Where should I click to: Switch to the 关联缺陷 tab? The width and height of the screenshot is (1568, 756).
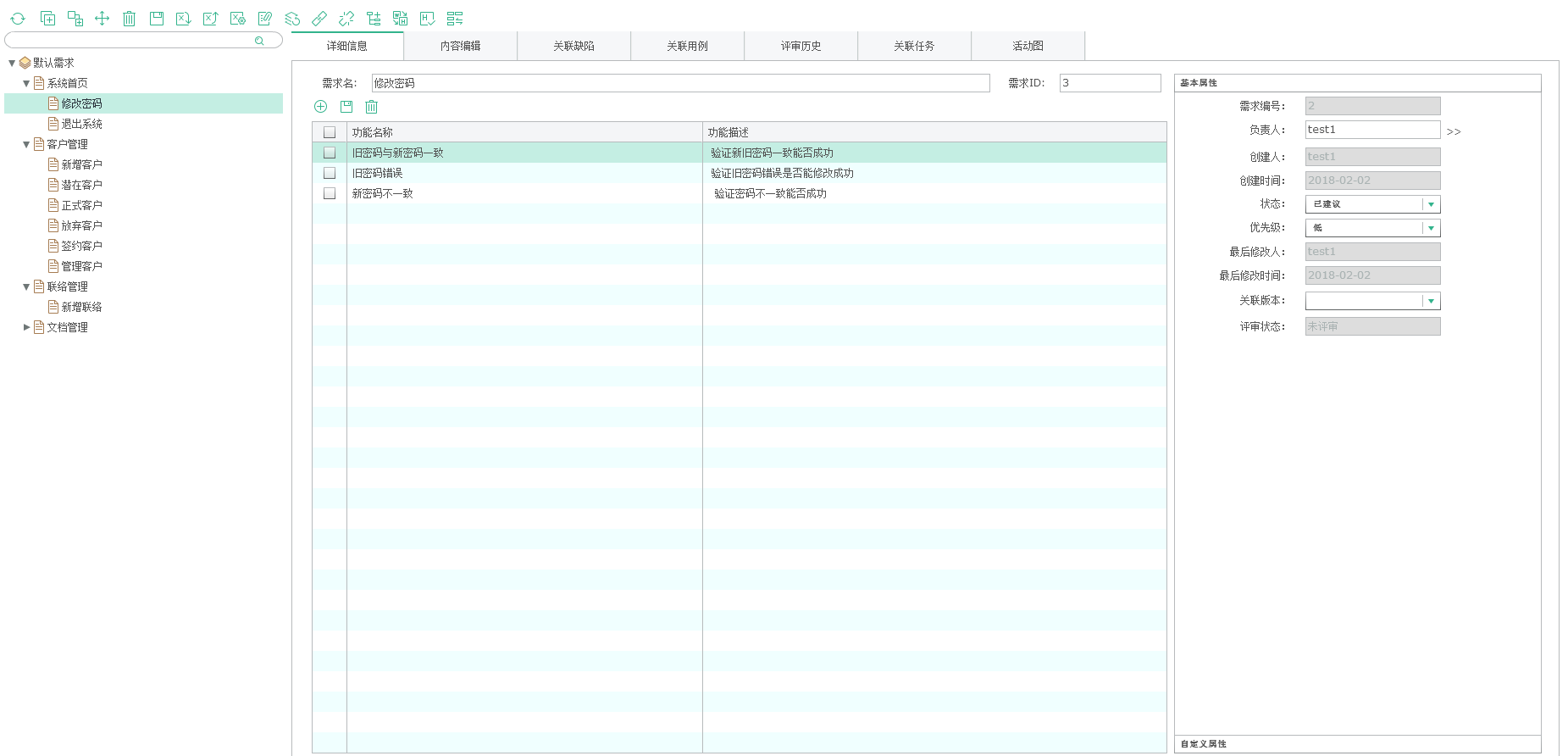click(x=573, y=46)
